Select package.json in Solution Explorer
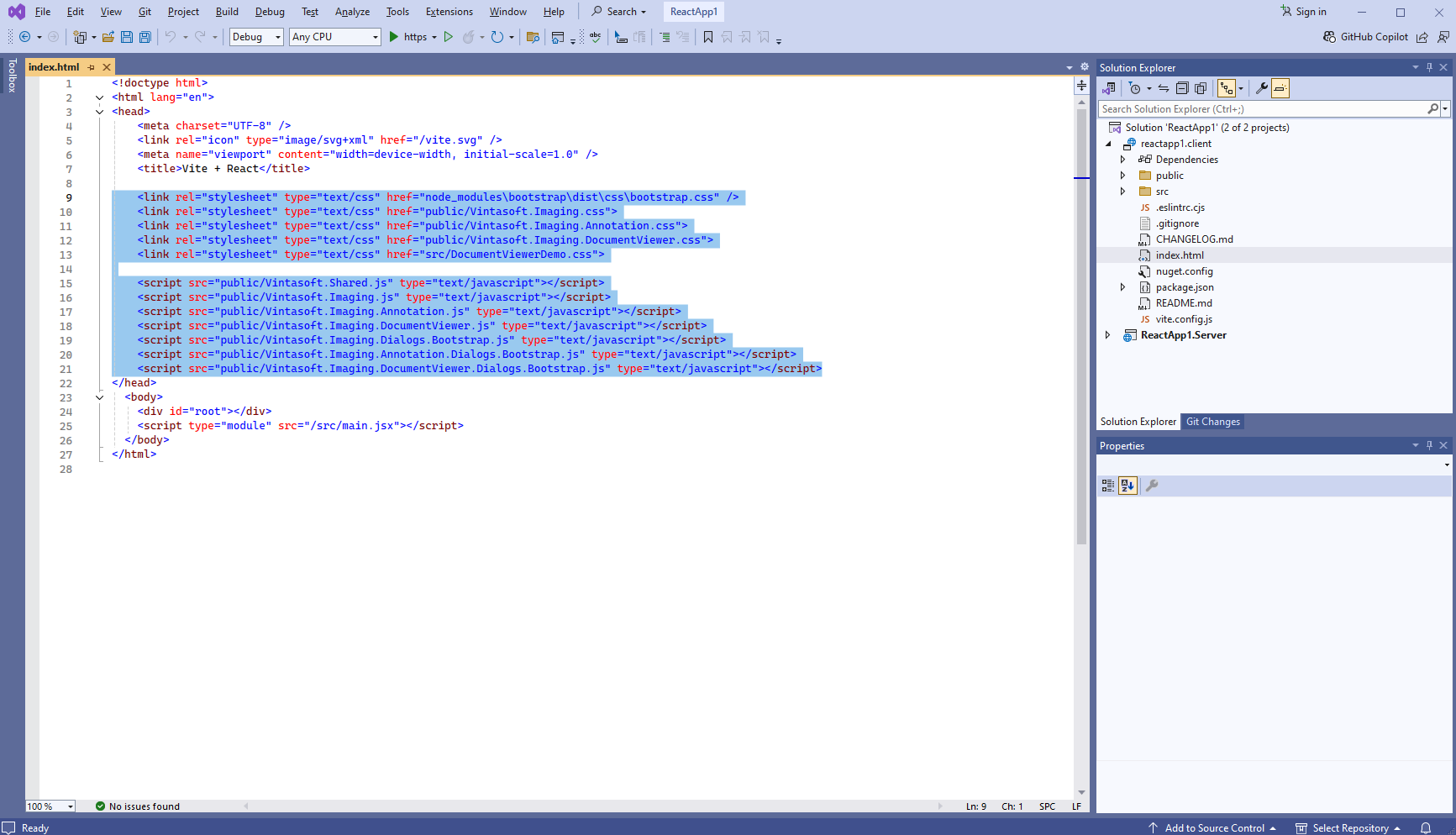The height and width of the screenshot is (835, 1456). [1185, 287]
